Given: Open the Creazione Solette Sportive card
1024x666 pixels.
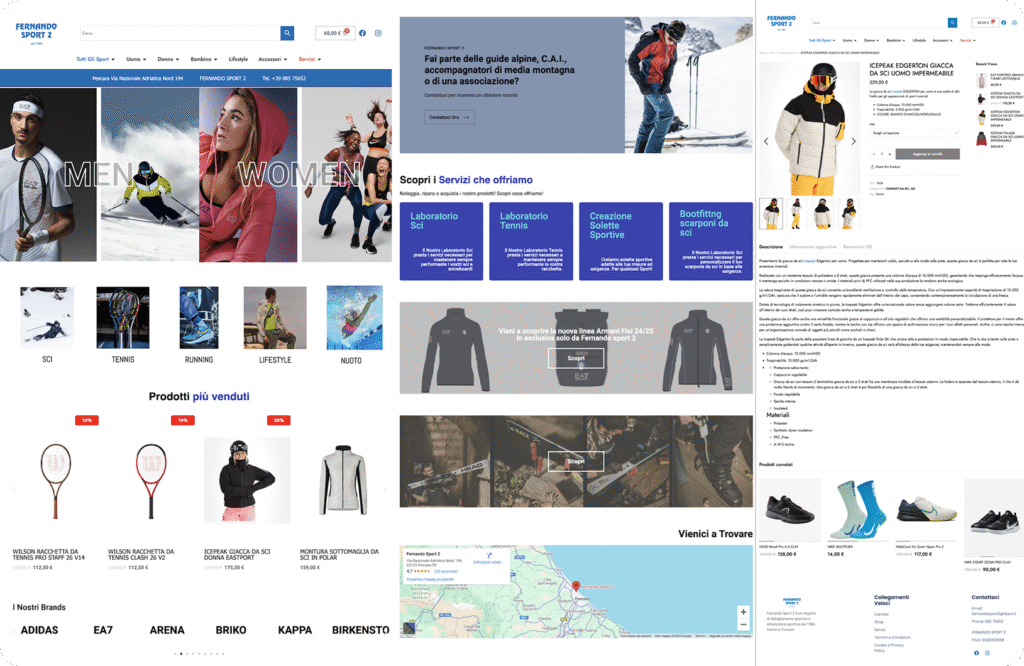Looking at the screenshot, I should (621, 241).
